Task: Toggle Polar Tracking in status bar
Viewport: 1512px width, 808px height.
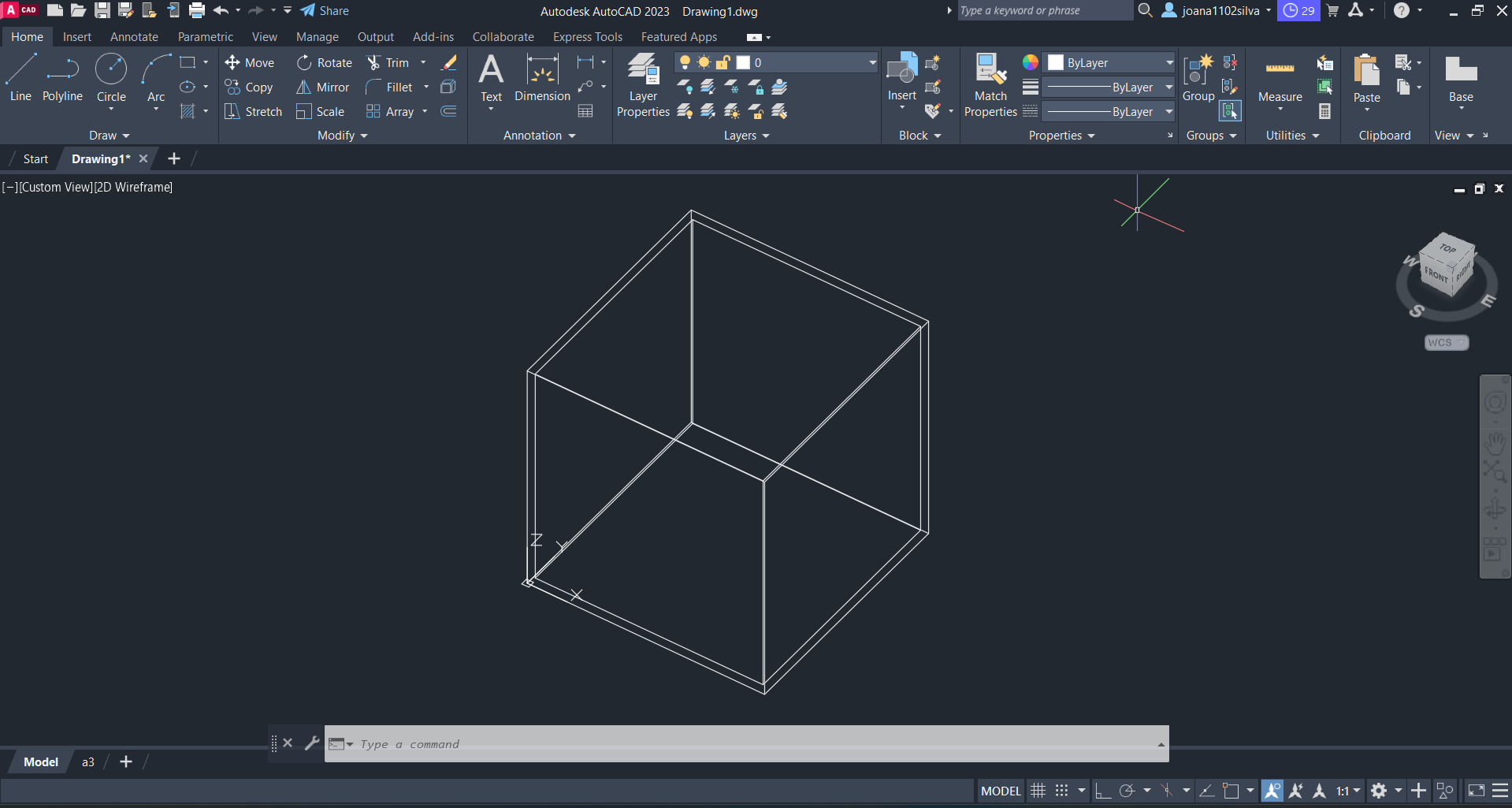Action: coord(1127,791)
